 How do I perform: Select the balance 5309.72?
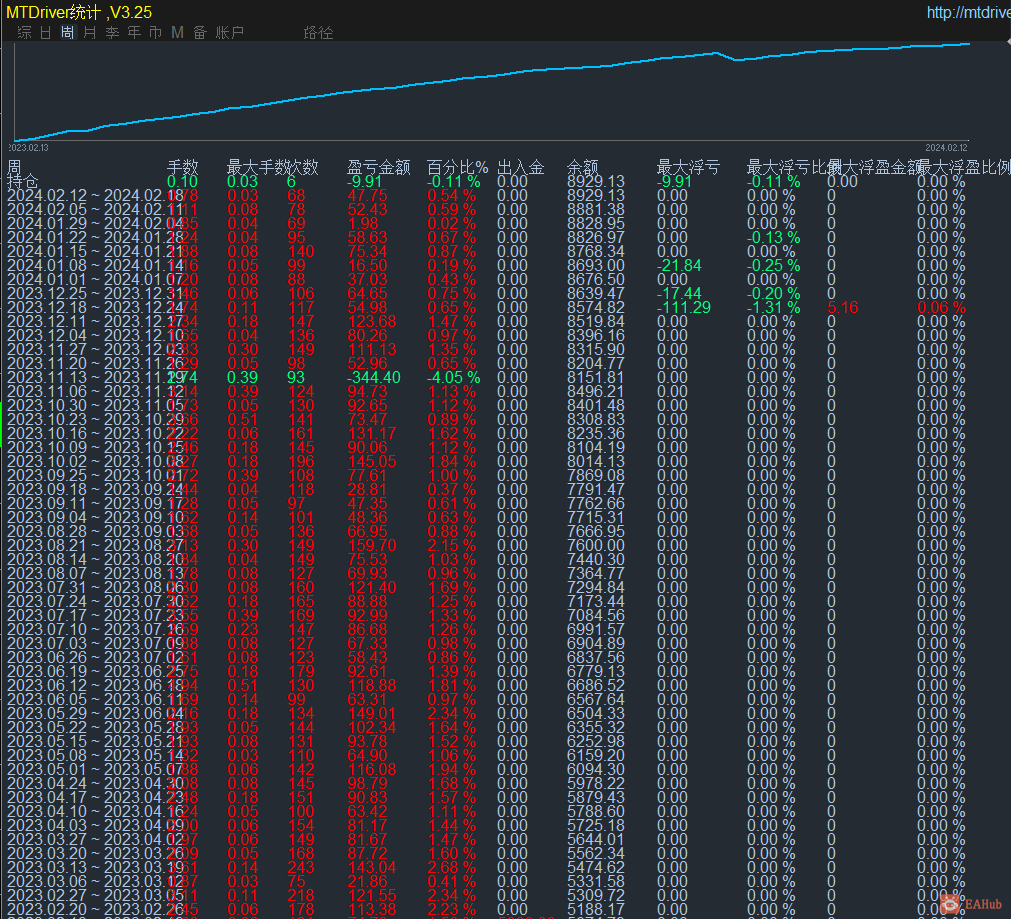tap(596, 896)
